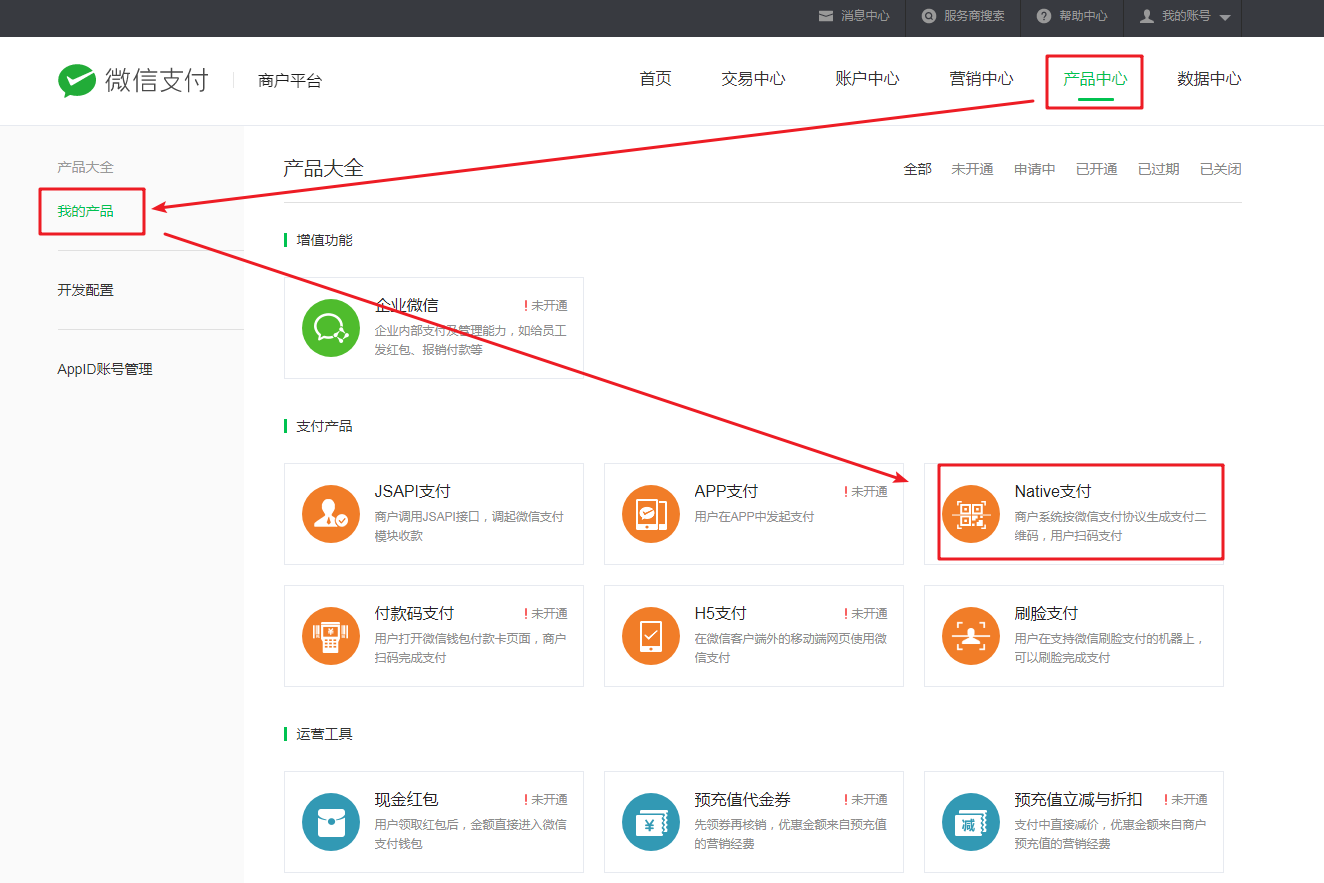The image size is (1324, 883).
Task: Filter products by 已开通
Action: 1097,169
